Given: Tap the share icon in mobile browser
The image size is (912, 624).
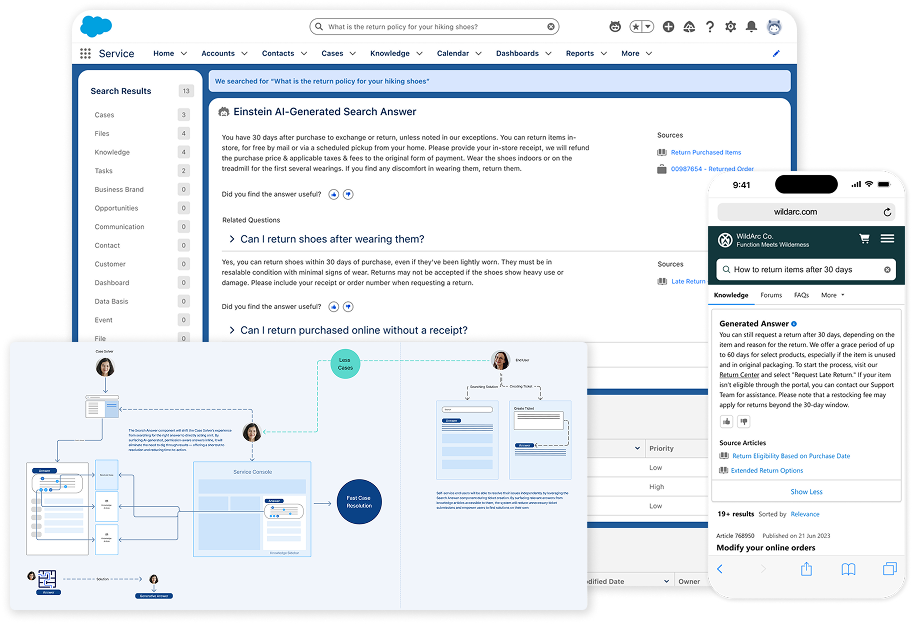Looking at the screenshot, I should click(x=806, y=569).
